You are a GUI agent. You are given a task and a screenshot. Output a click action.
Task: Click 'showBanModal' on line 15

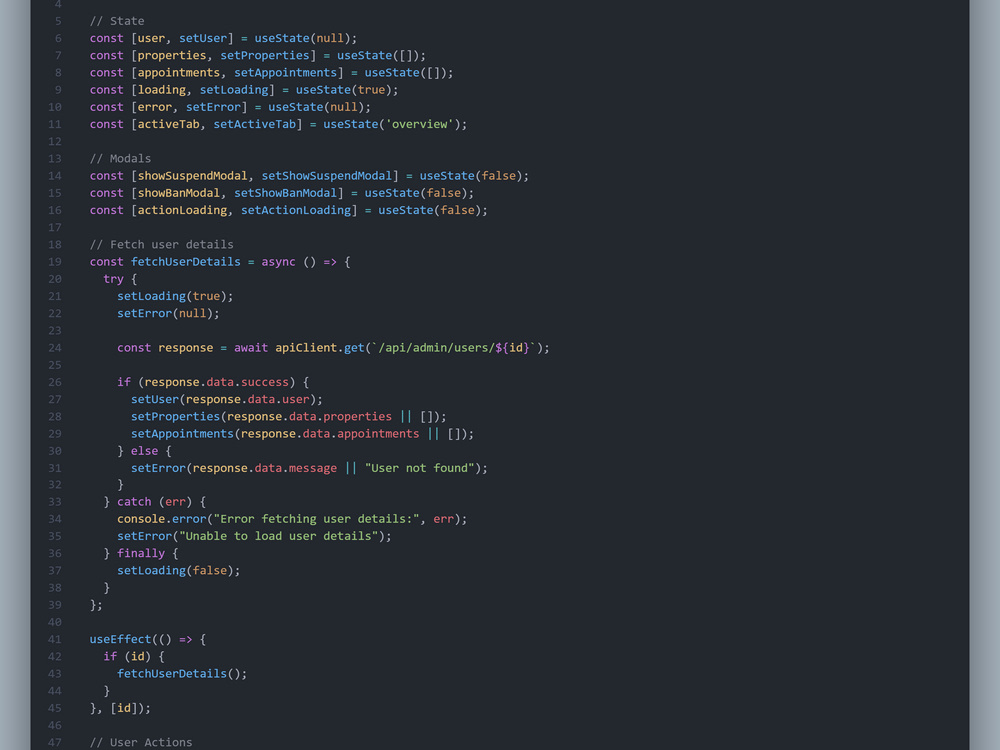(179, 193)
